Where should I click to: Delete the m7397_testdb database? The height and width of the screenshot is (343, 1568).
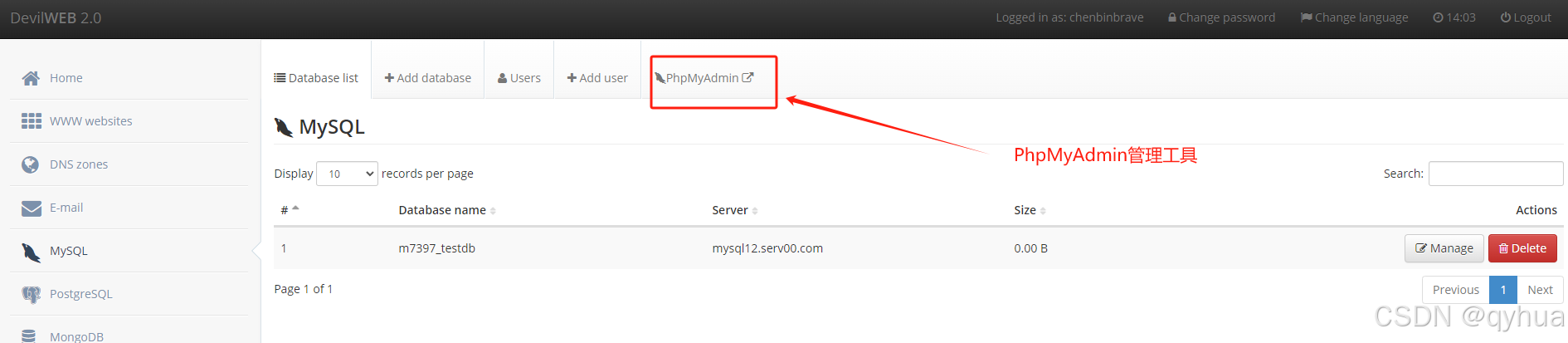point(1522,248)
